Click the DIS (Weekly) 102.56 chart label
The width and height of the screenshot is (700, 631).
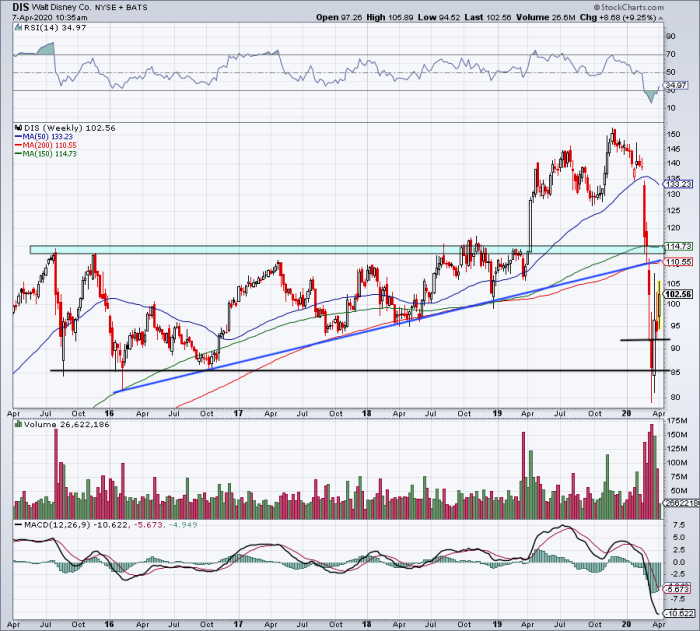point(70,128)
